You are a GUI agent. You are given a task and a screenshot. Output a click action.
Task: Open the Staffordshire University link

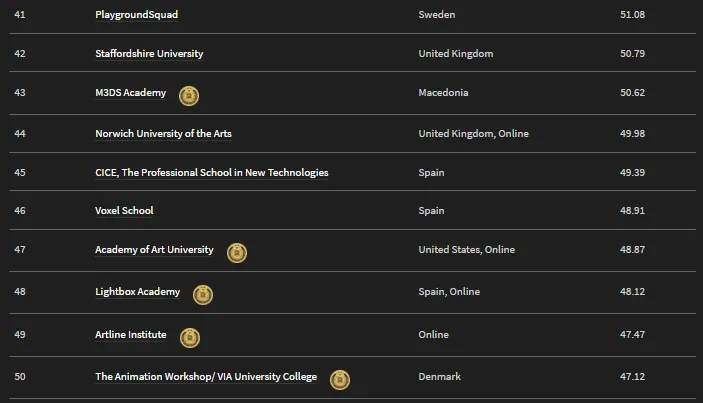click(149, 54)
